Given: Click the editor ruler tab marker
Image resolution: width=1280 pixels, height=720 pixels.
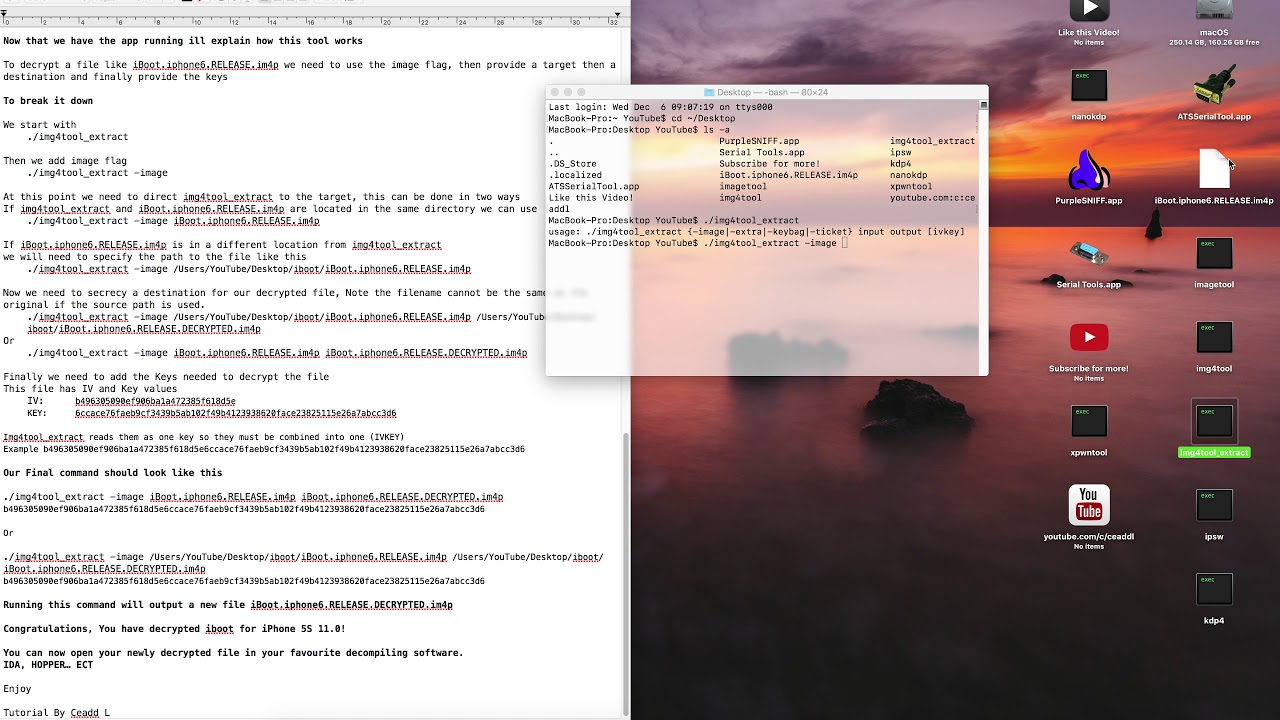Looking at the screenshot, I should tap(5, 14).
